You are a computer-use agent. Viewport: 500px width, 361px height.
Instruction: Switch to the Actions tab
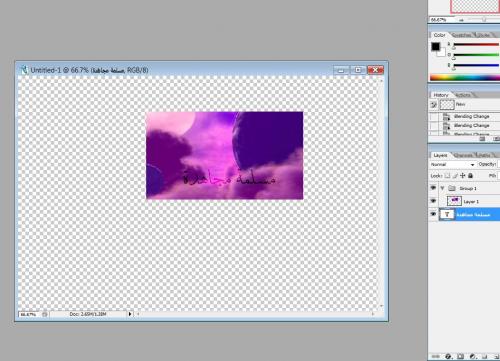click(x=463, y=95)
